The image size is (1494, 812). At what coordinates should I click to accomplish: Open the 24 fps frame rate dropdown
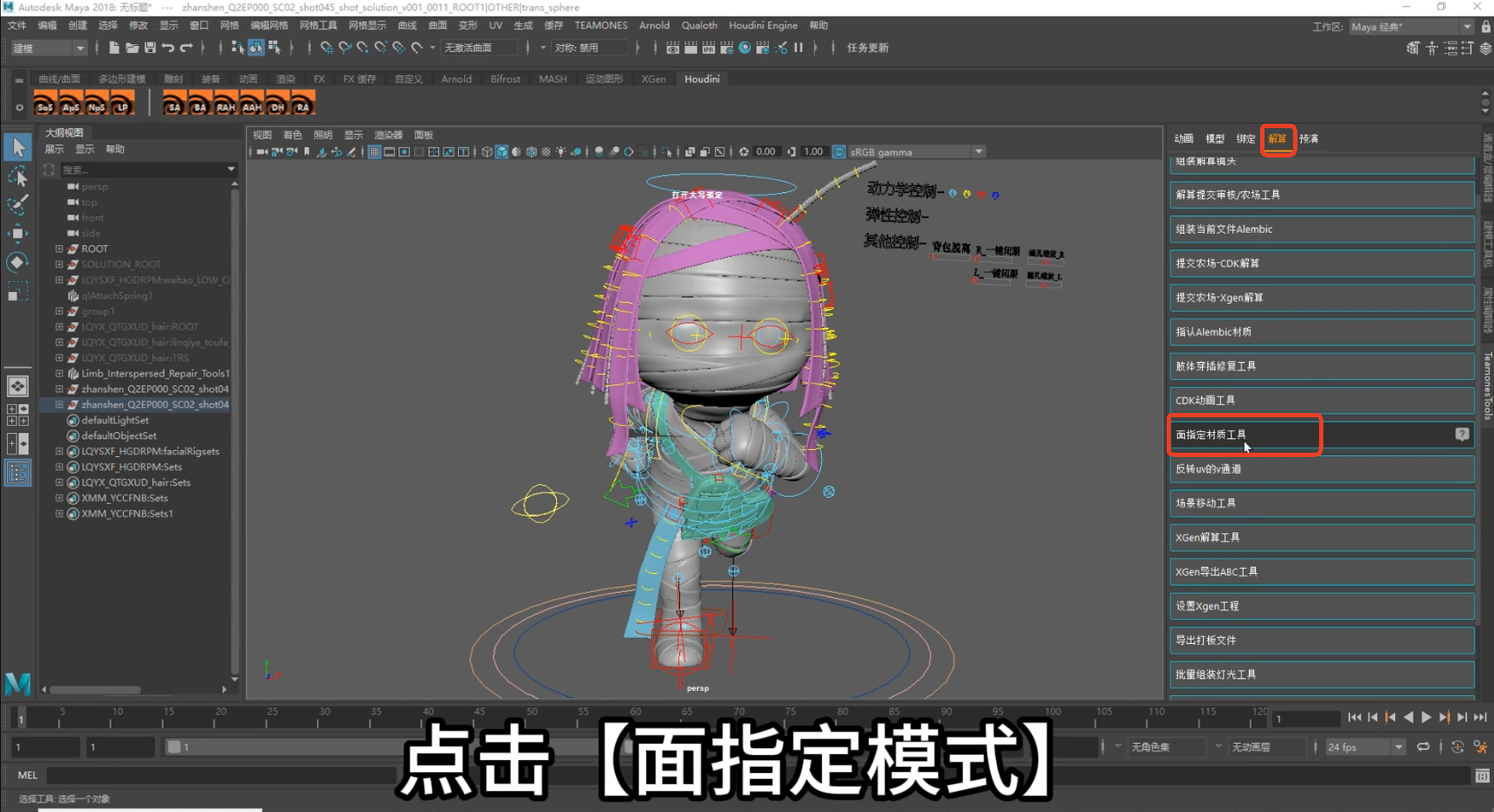pos(1398,747)
